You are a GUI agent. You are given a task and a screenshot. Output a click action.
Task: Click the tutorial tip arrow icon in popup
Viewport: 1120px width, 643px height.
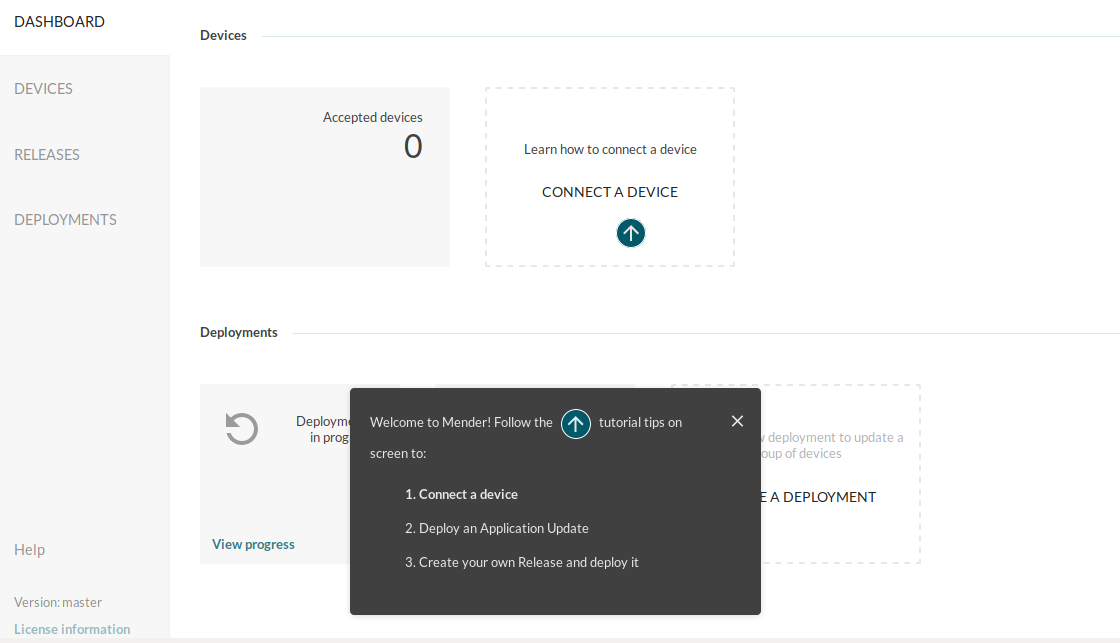[x=576, y=424]
